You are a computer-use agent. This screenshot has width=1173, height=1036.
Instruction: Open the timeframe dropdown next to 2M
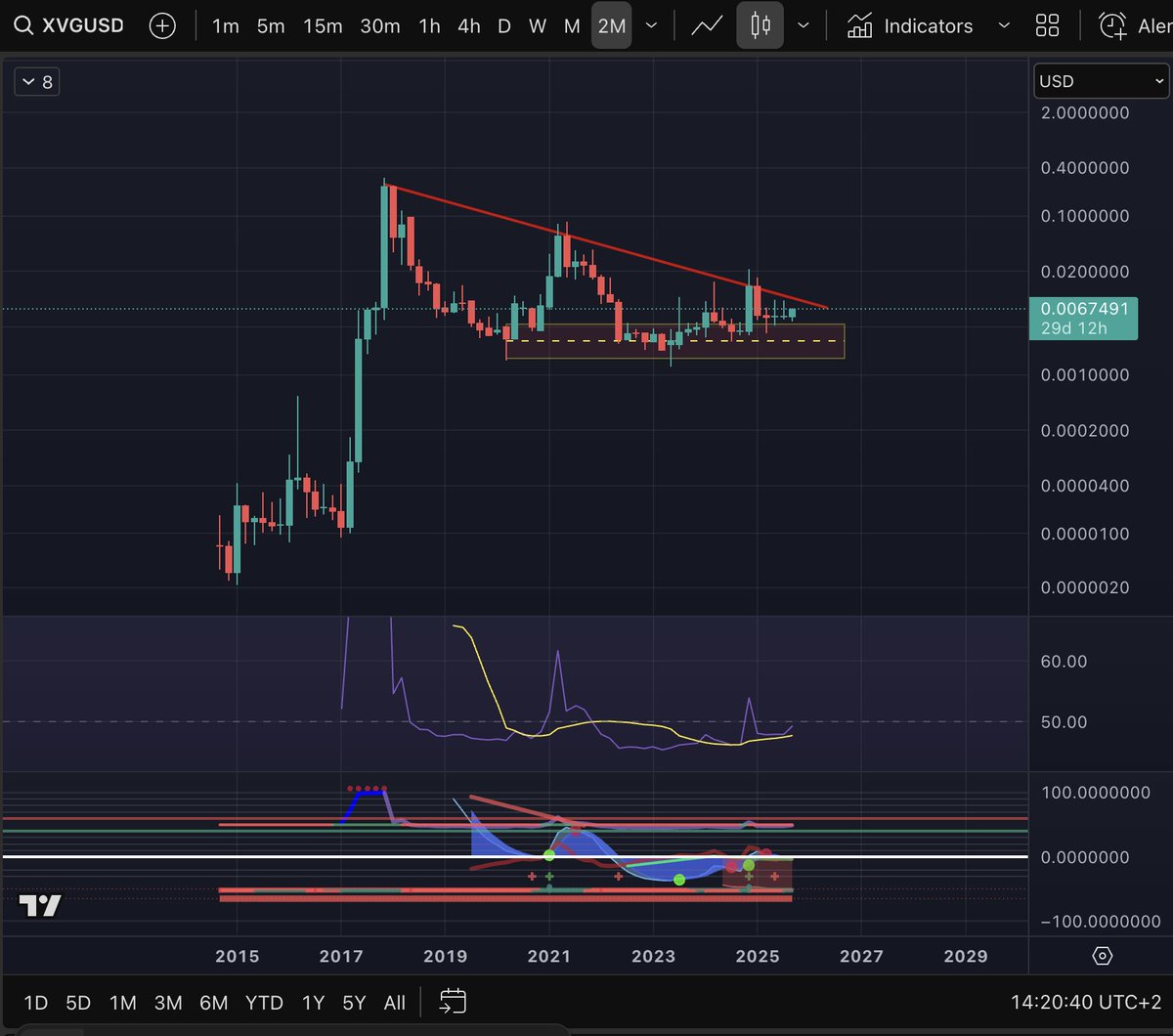pyautogui.click(x=650, y=25)
